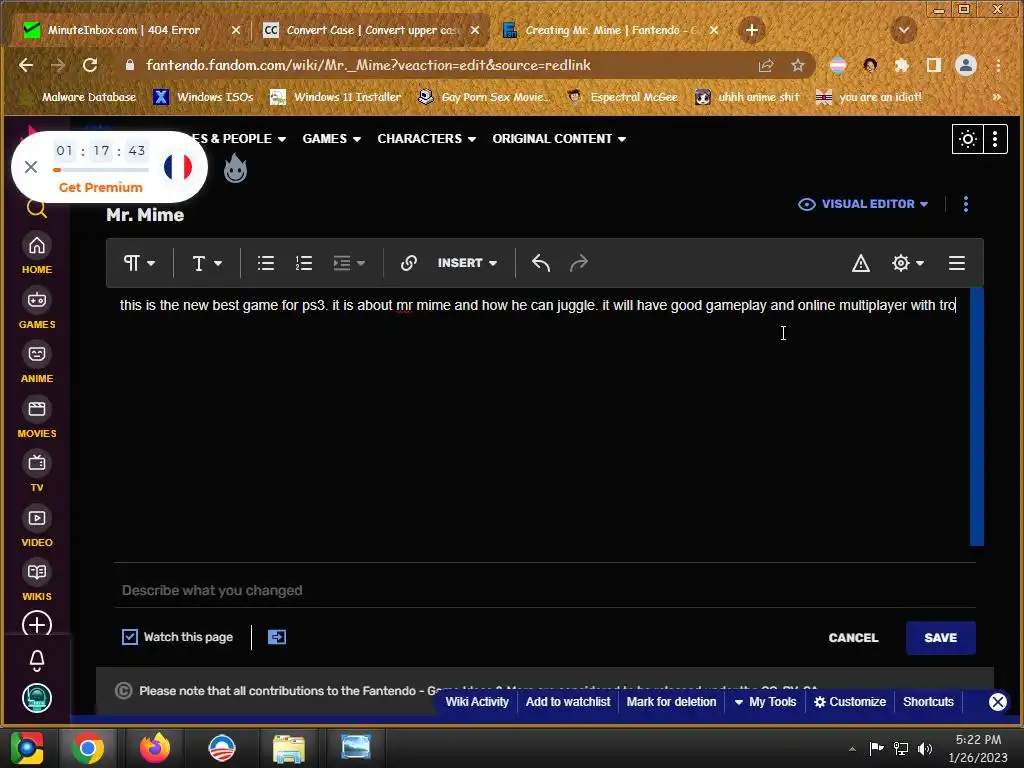This screenshot has height=768, width=1024.
Task: Click the France flag in VPN popup
Action: 178,167
